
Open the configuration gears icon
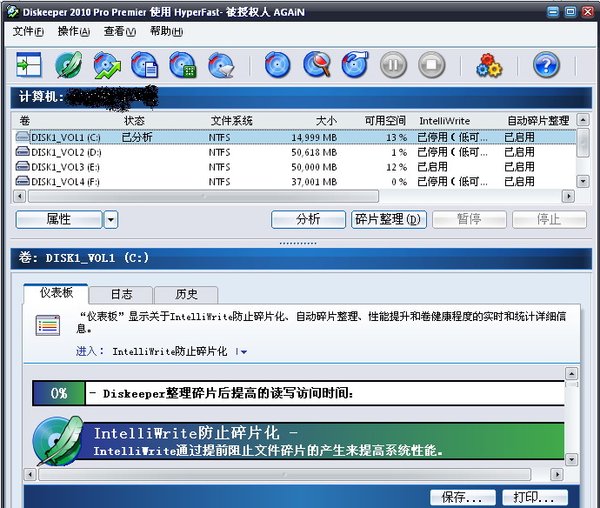[489, 65]
